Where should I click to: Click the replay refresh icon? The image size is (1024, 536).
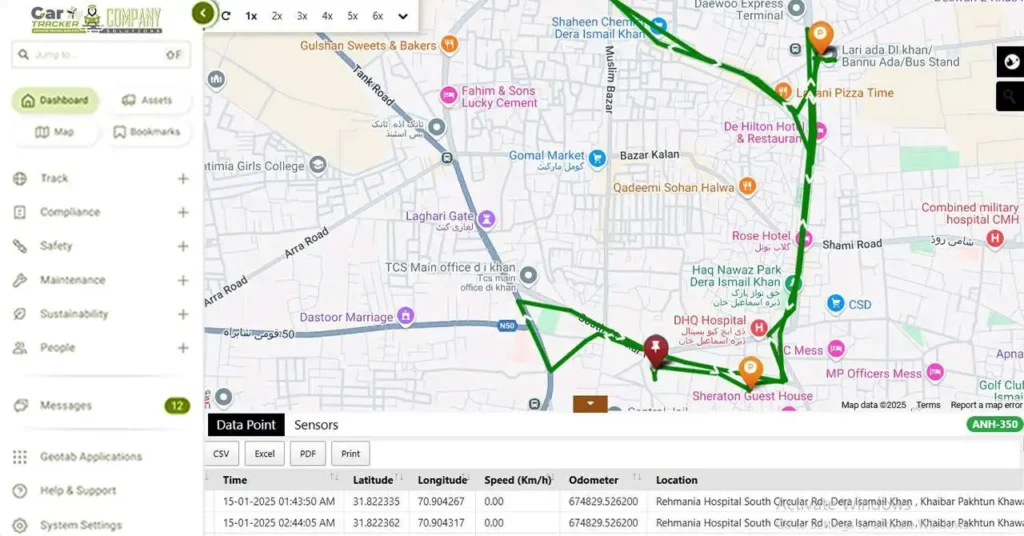[226, 16]
